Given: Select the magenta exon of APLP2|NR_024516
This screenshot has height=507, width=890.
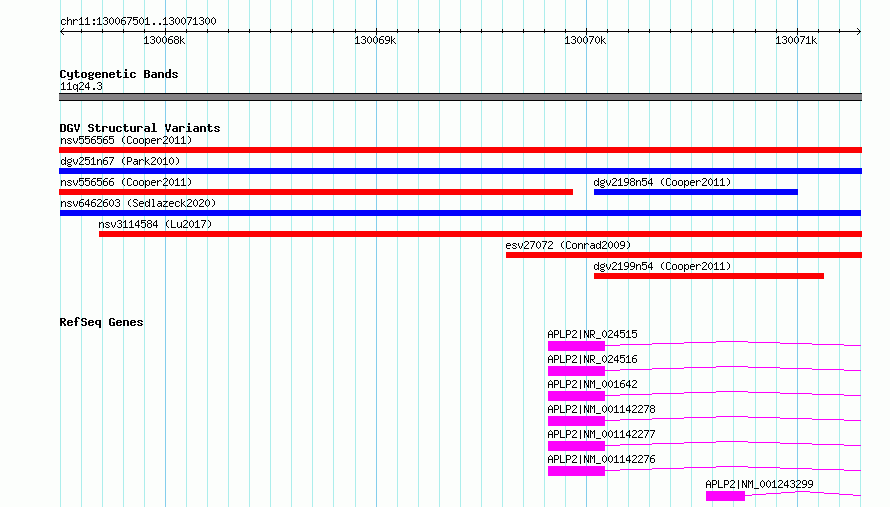Looking at the screenshot, I should click(x=576, y=371).
